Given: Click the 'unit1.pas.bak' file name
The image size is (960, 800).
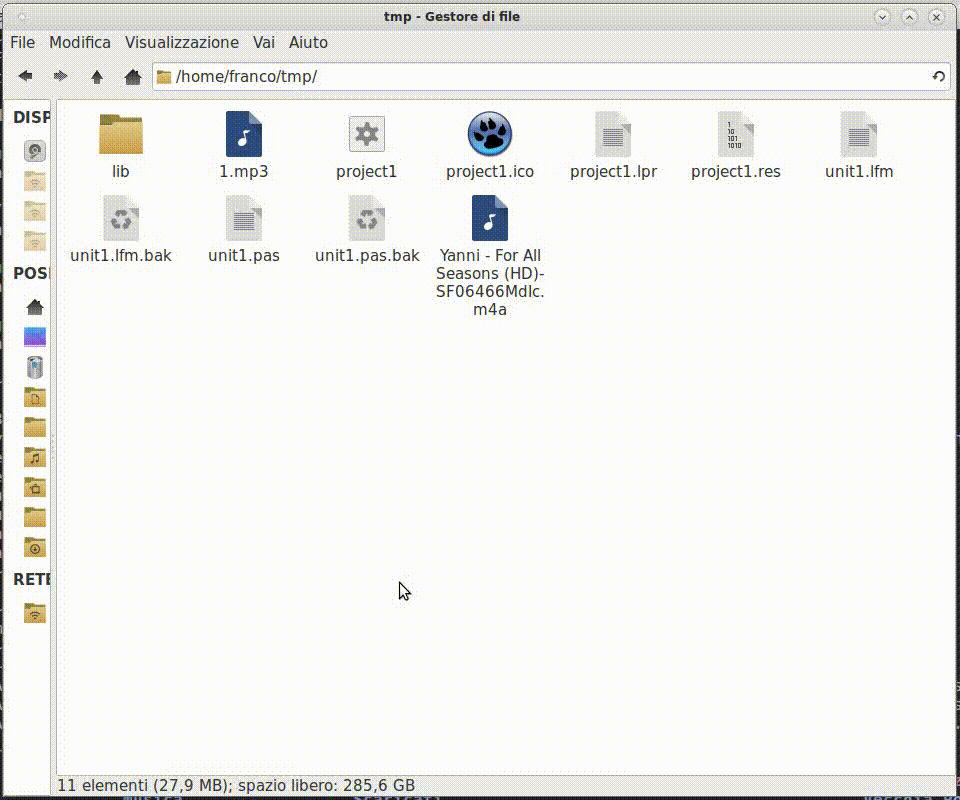Looking at the screenshot, I should click(x=367, y=255).
